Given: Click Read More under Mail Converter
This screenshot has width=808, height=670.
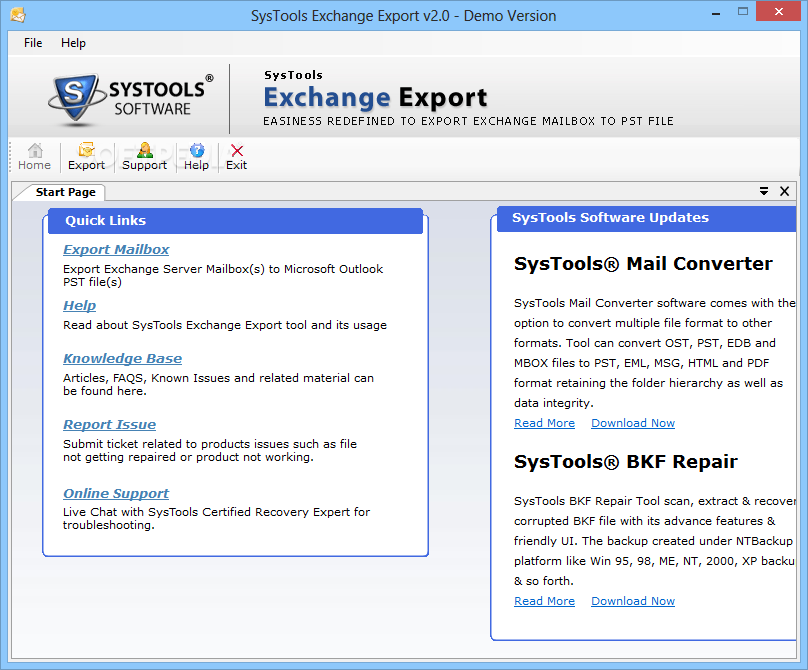Looking at the screenshot, I should coord(544,423).
